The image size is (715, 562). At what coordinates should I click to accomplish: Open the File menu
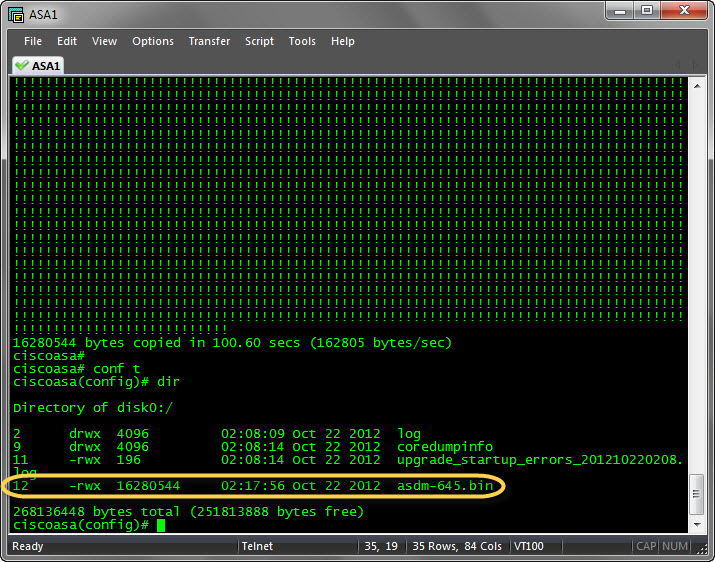(32, 41)
